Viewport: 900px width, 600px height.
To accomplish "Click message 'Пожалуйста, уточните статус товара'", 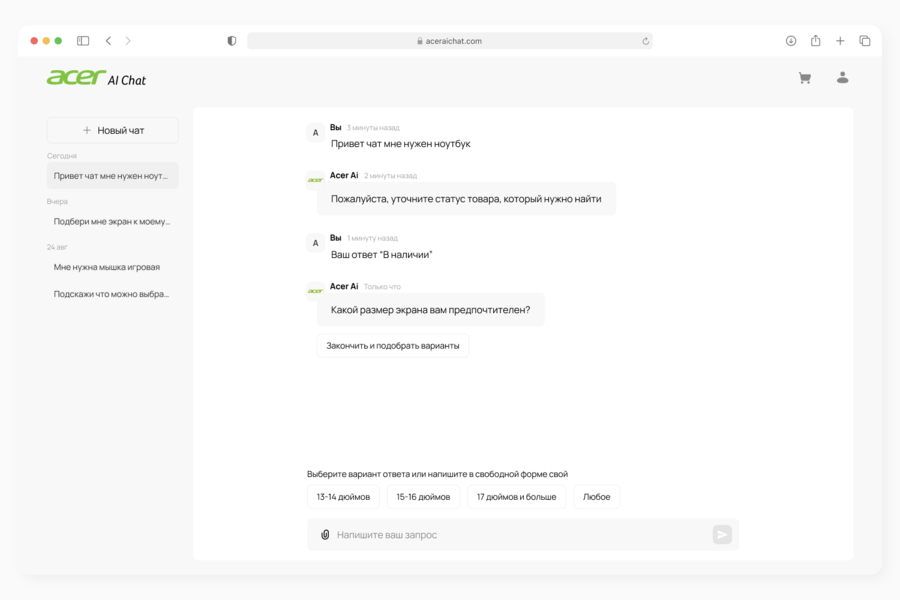I will [466, 199].
